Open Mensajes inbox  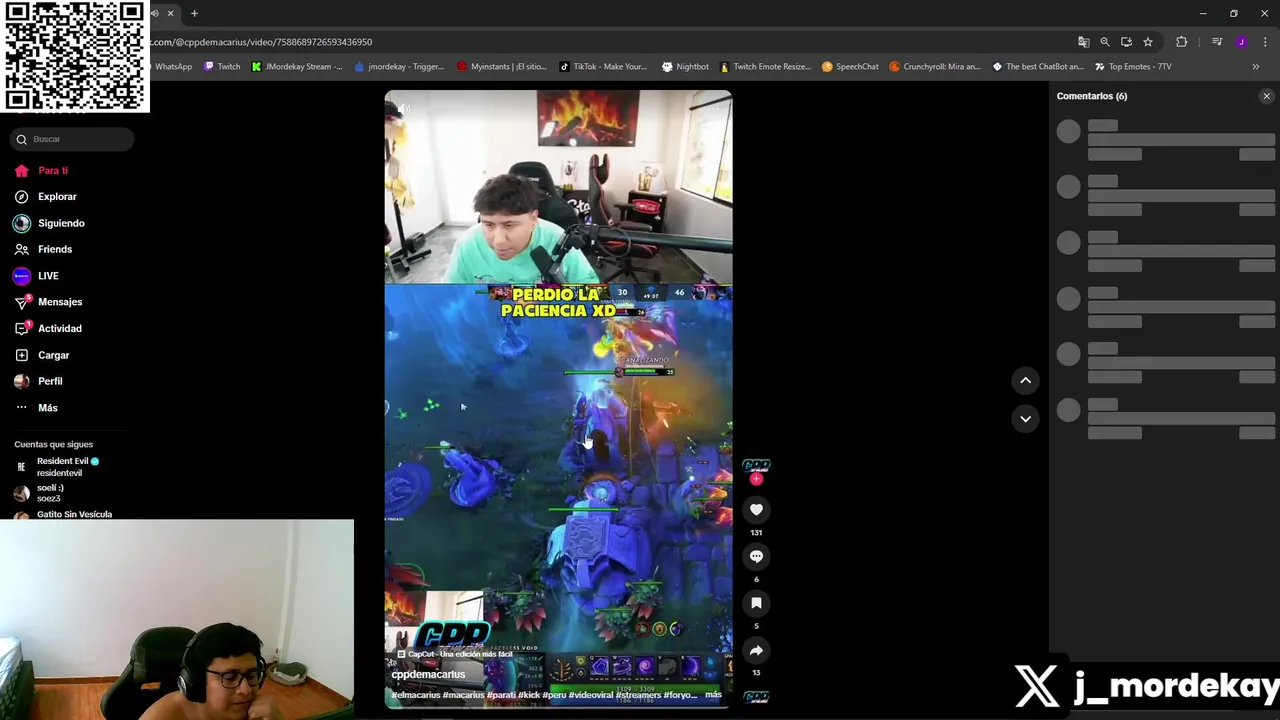49,302
